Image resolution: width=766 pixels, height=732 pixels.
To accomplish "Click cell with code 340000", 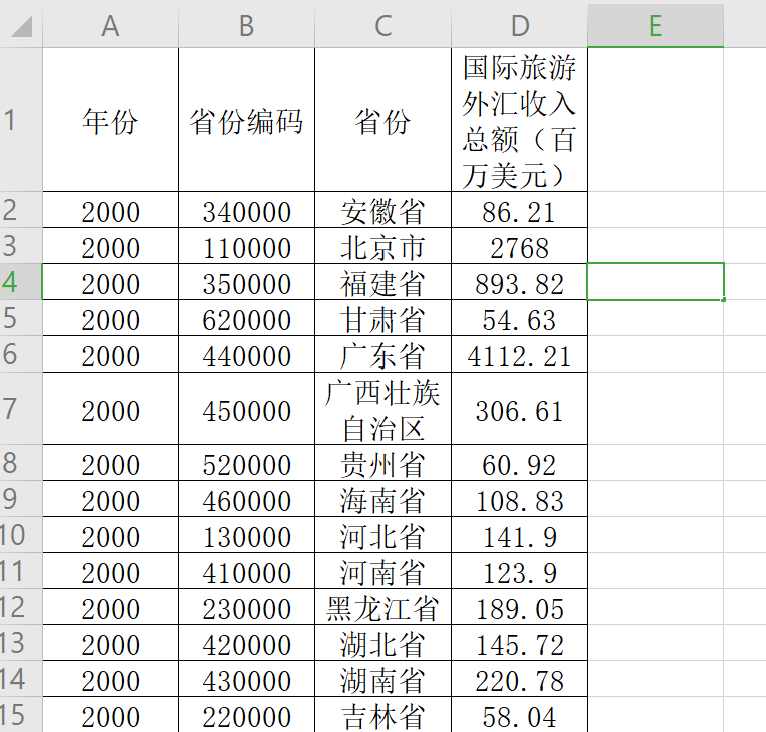I will click(247, 210).
